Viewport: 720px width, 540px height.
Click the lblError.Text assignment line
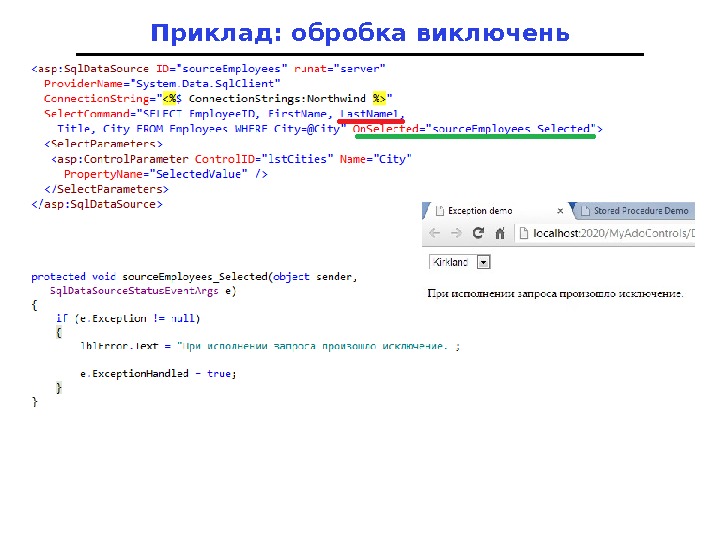point(270,346)
